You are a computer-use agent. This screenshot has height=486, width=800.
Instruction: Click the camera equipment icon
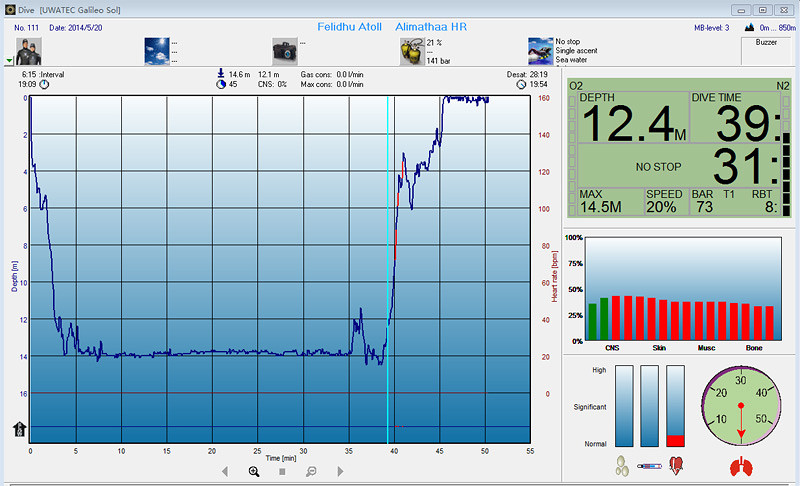[285, 51]
